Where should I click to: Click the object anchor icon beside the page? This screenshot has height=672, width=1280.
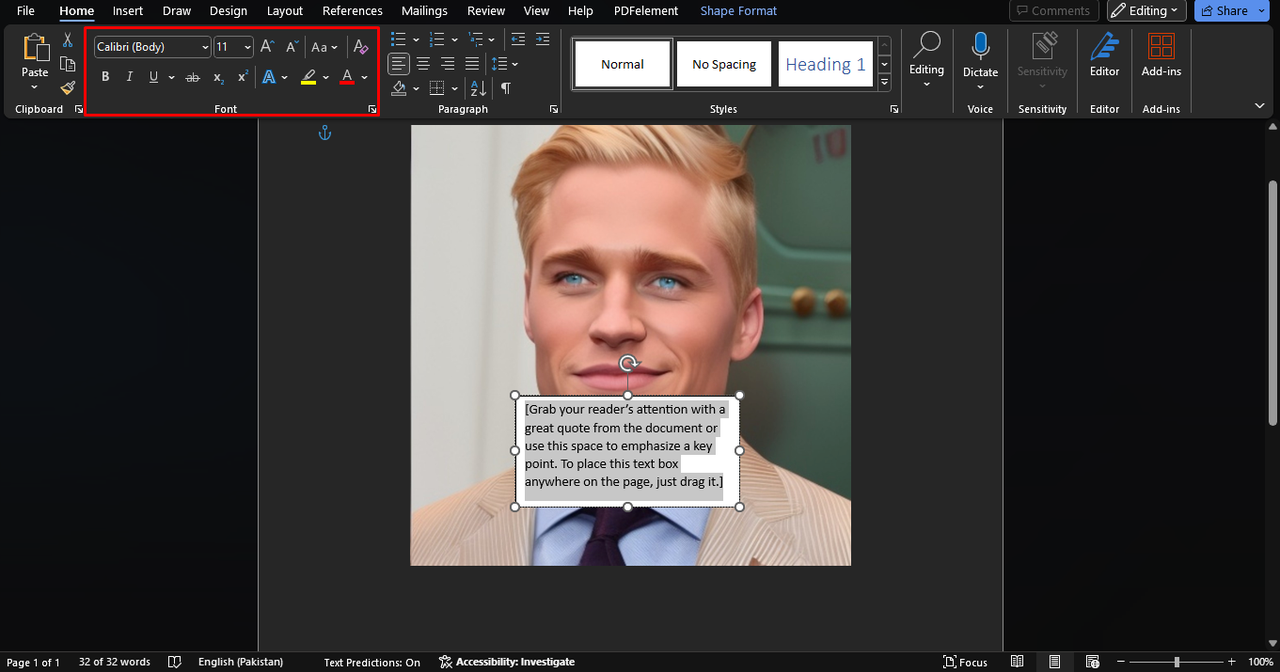pos(324,133)
